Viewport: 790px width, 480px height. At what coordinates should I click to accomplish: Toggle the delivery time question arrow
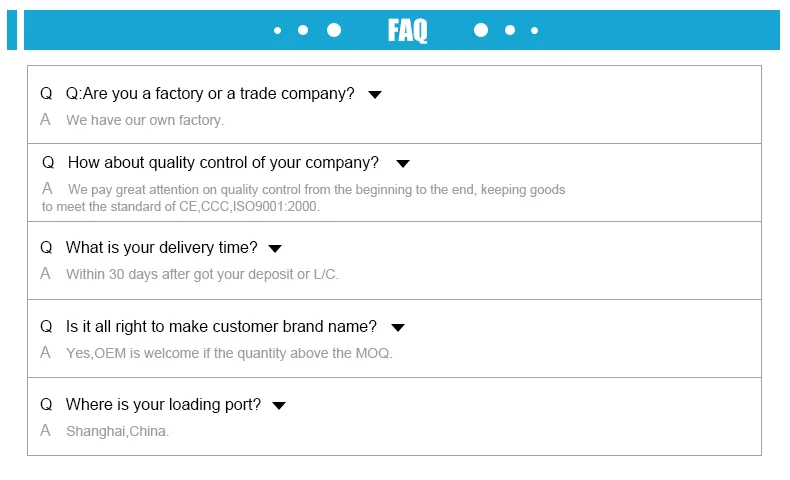275,249
